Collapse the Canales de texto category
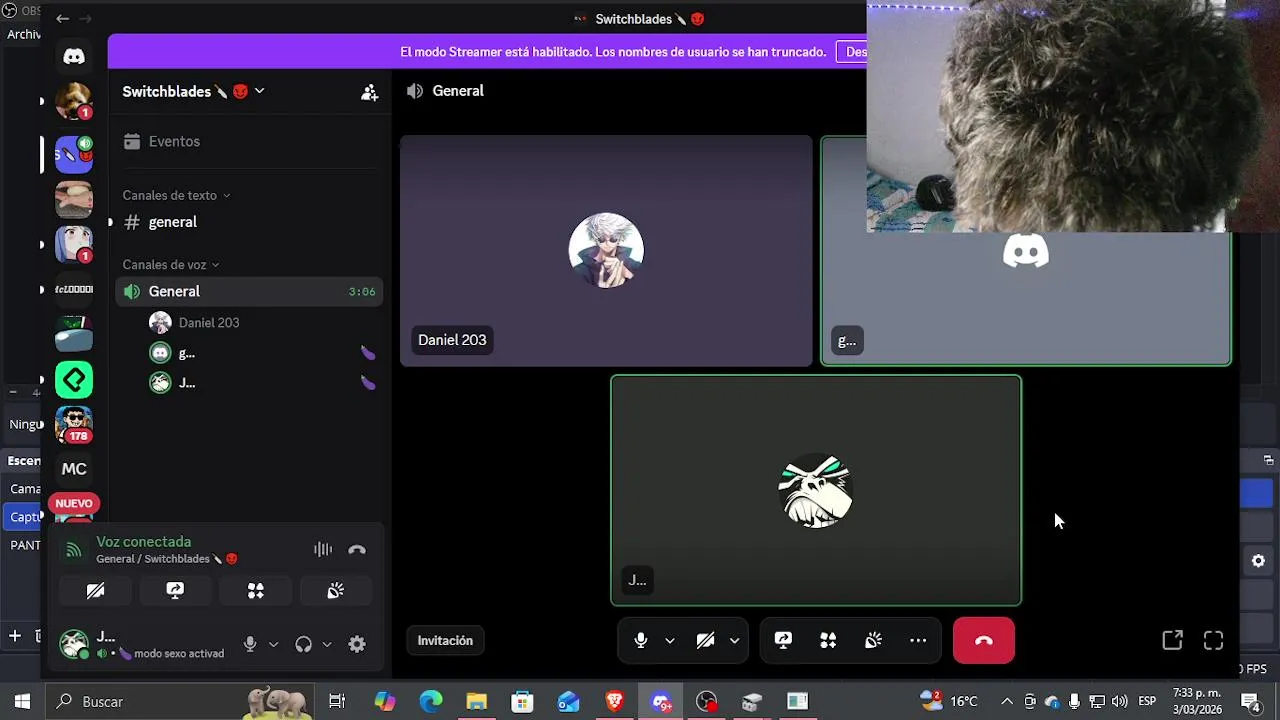This screenshot has width=1280, height=720. (x=176, y=195)
